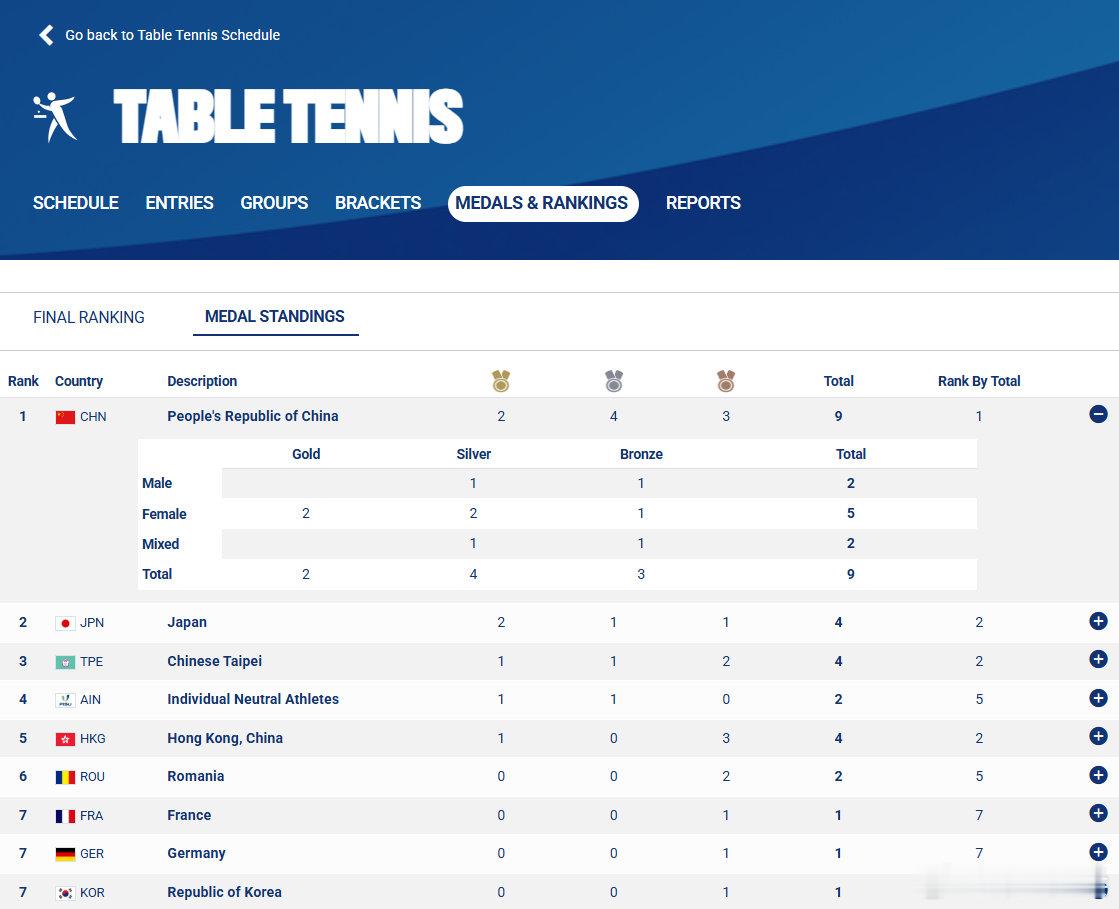
Task: Click the Romania flag icon
Action: 65,777
